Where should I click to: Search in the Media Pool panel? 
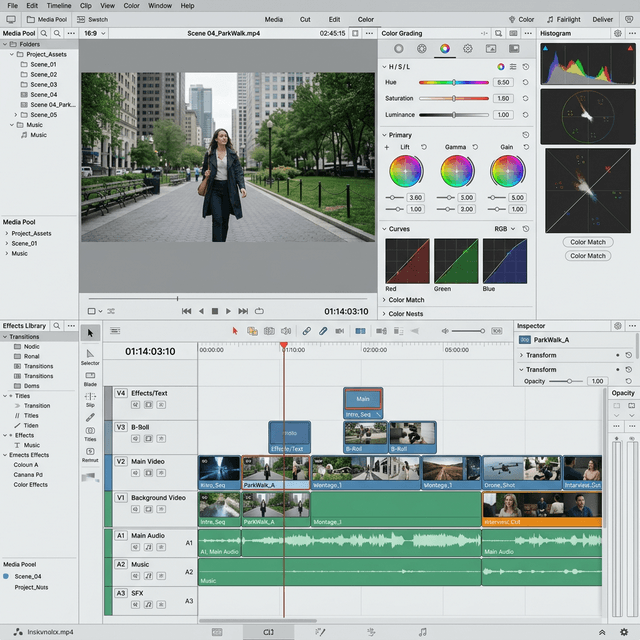point(44,33)
